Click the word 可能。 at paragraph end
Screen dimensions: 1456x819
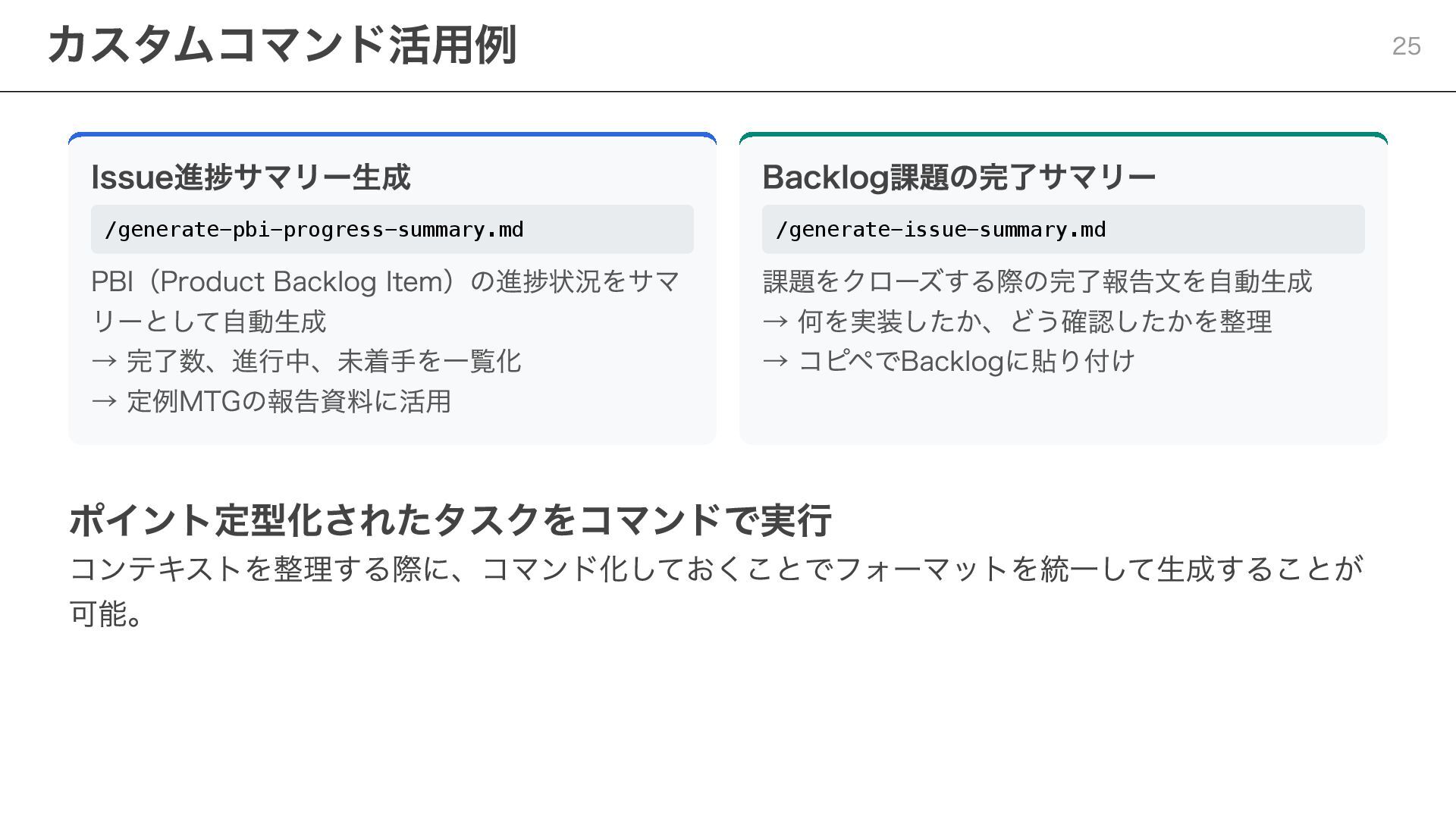106,614
